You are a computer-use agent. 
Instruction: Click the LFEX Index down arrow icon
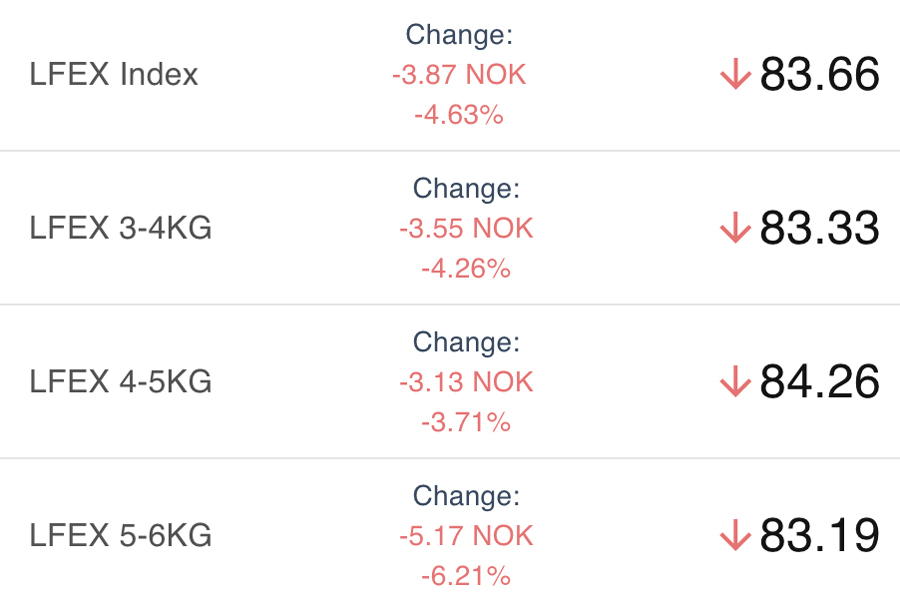click(x=735, y=75)
